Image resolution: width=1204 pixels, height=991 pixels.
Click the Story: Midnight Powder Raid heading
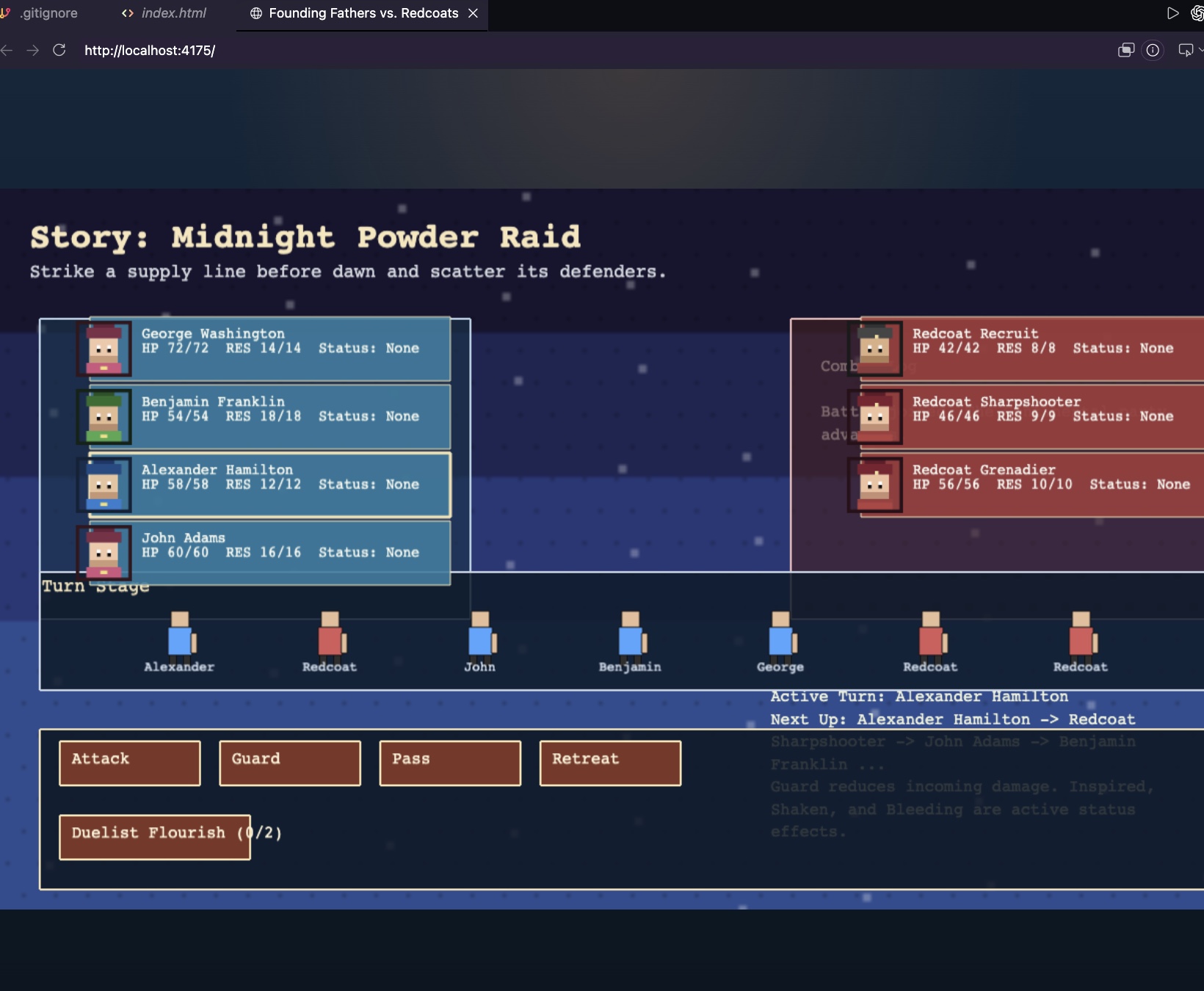click(305, 237)
